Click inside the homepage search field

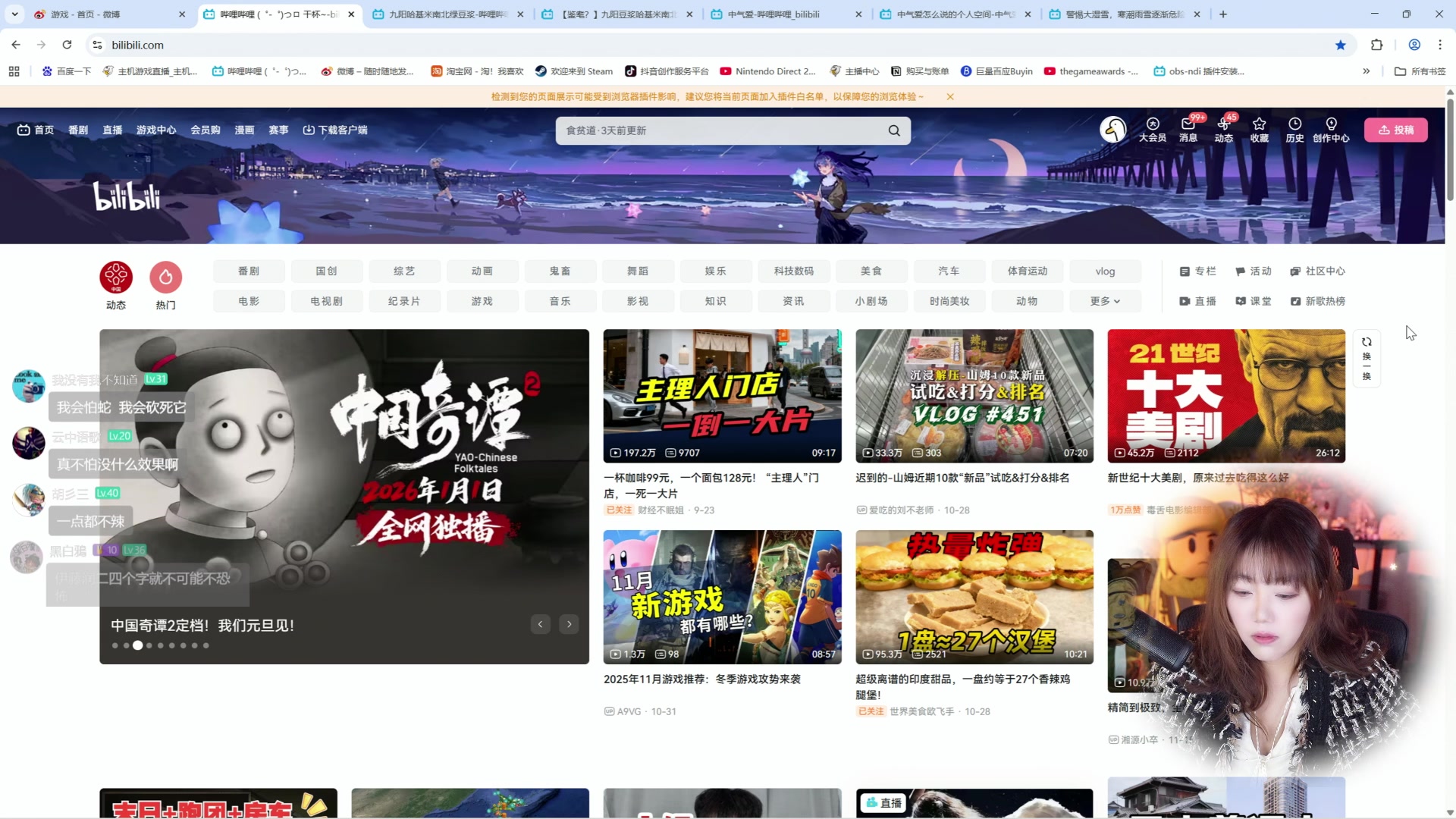pos(720,130)
